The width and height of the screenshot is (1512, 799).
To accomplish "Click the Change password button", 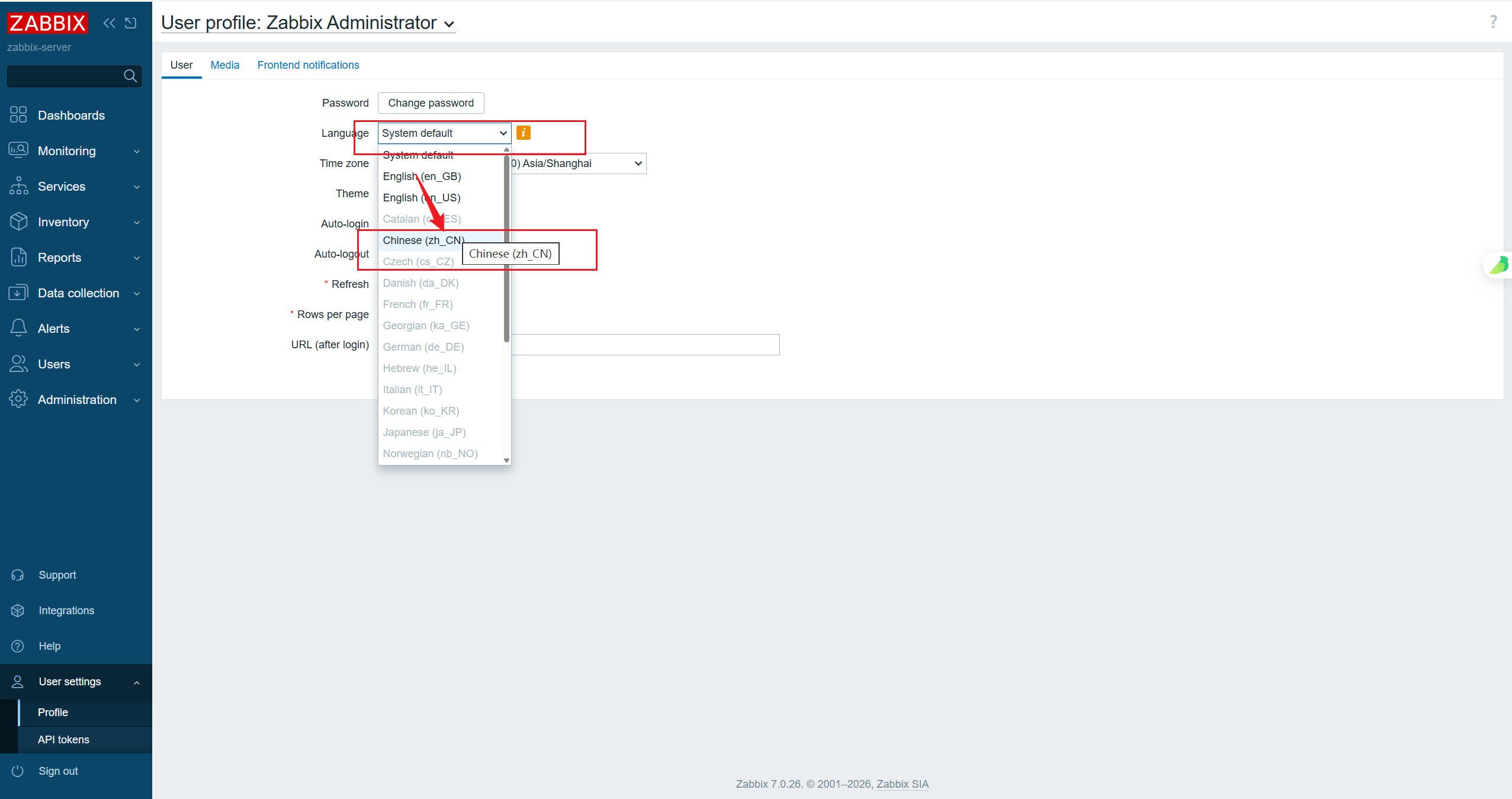I will point(431,103).
